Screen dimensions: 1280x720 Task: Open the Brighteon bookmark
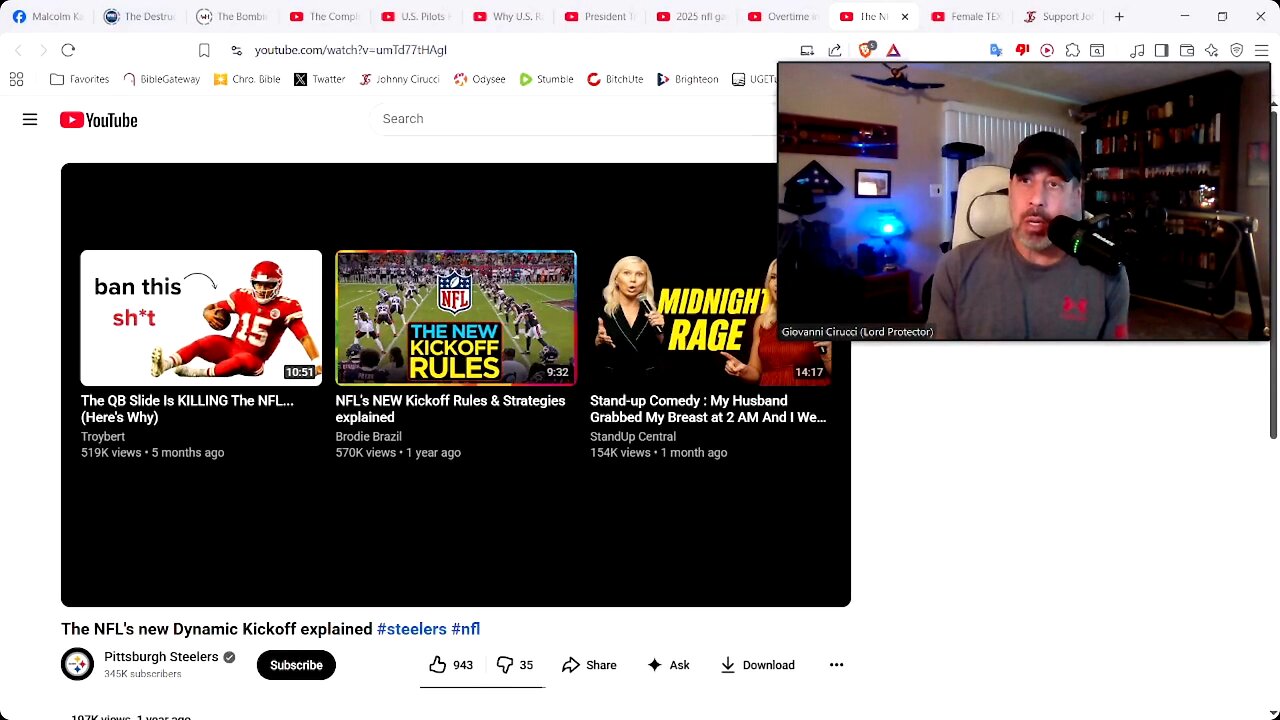pyautogui.click(x=687, y=79)
